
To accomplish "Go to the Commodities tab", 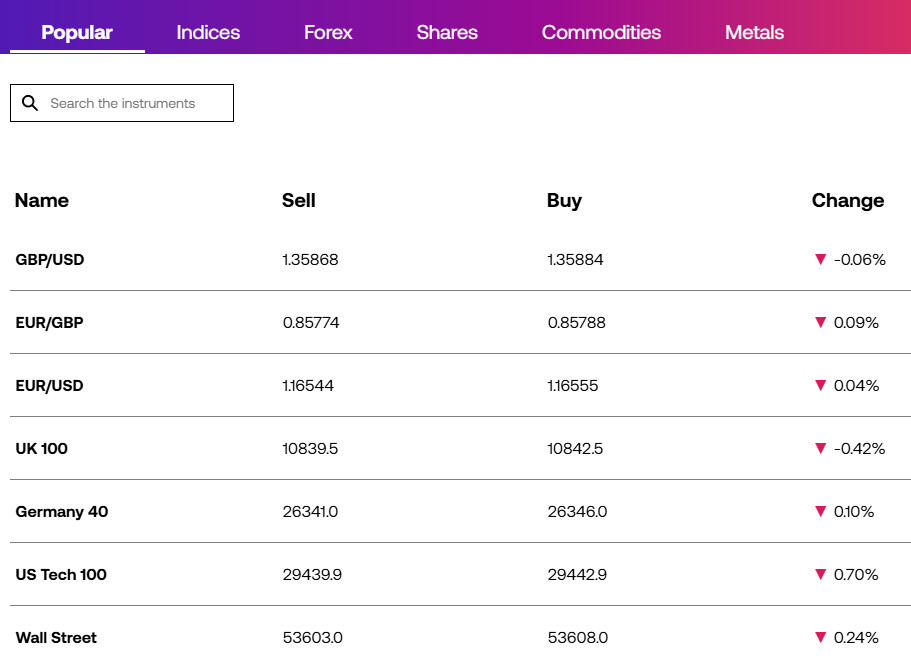I will click(601, 33).
